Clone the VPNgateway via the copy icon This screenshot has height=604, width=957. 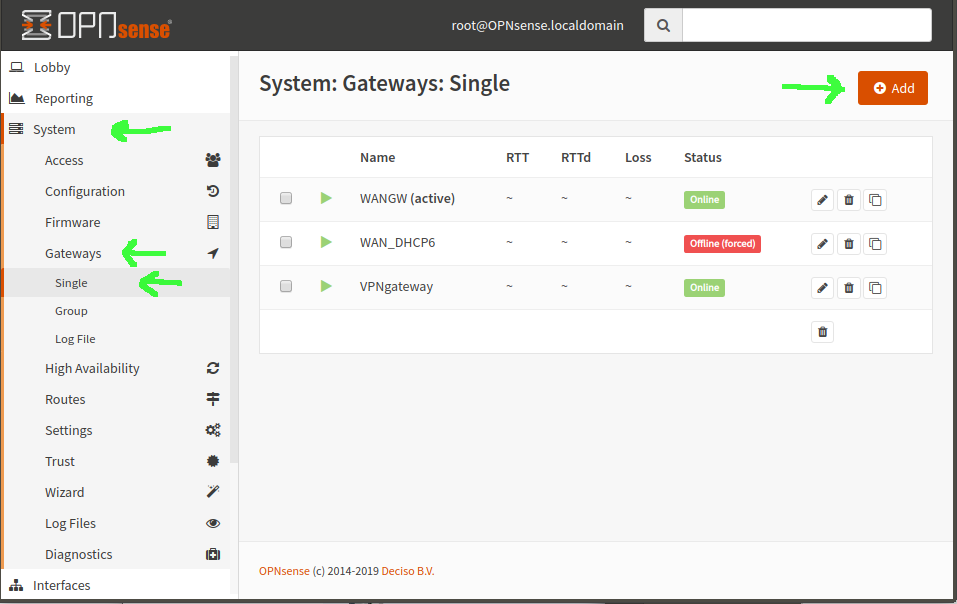point(875,287)
